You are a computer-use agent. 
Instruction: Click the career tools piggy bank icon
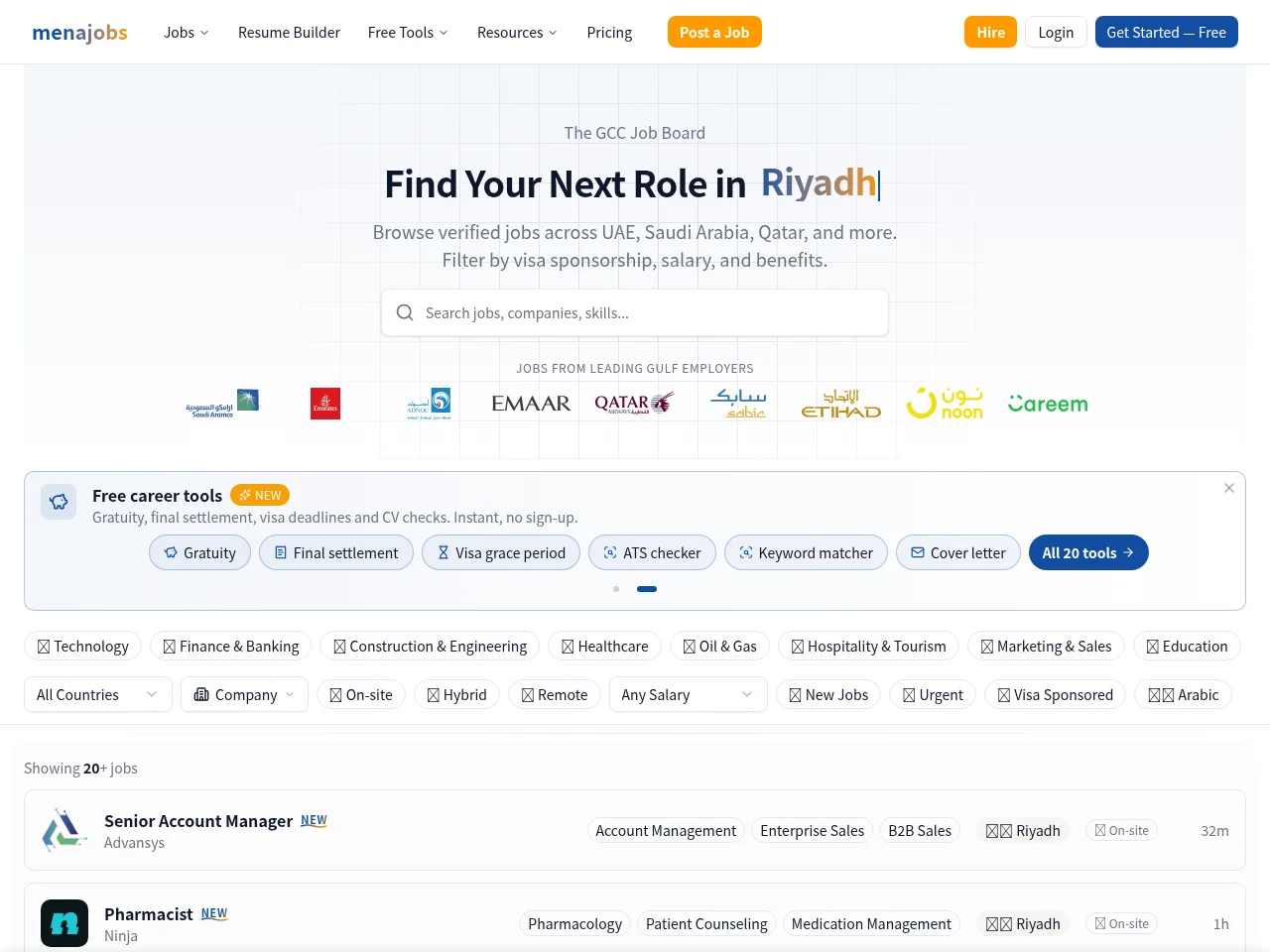(x=59, y=502)
